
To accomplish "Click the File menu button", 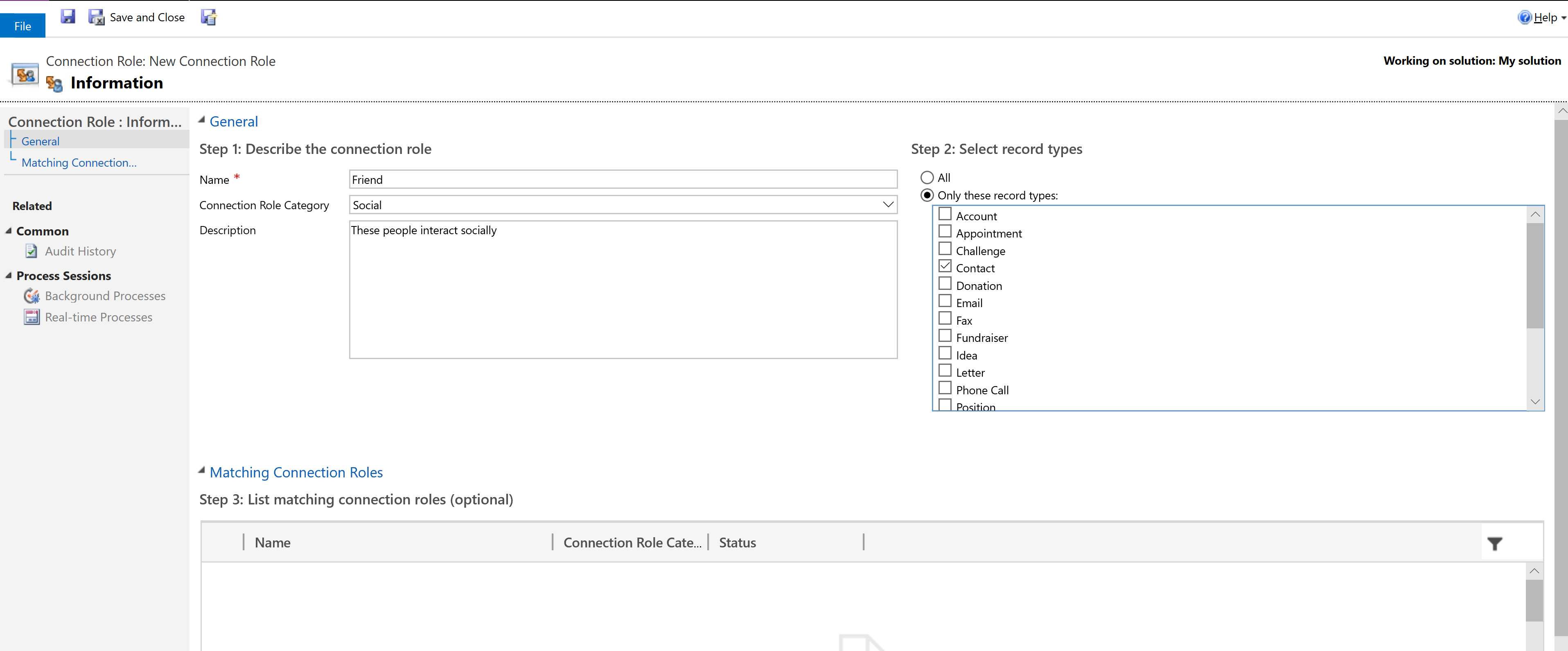I will (22, 24).
